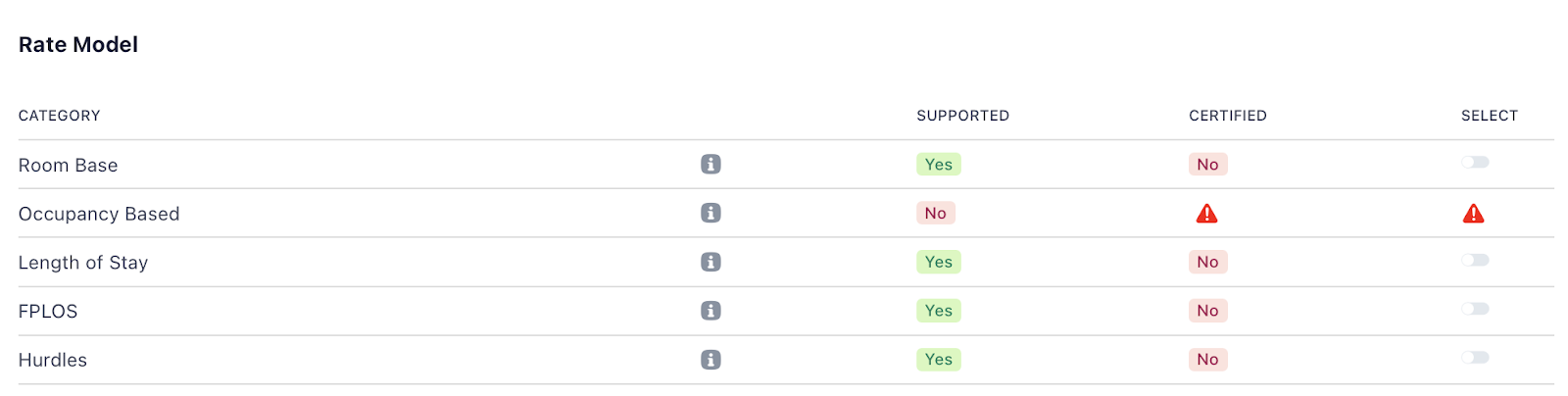This screenshot has height=396, width=1568.
Task: Click the No supported badge for Occupancy Based
Action: pos(935,214)
